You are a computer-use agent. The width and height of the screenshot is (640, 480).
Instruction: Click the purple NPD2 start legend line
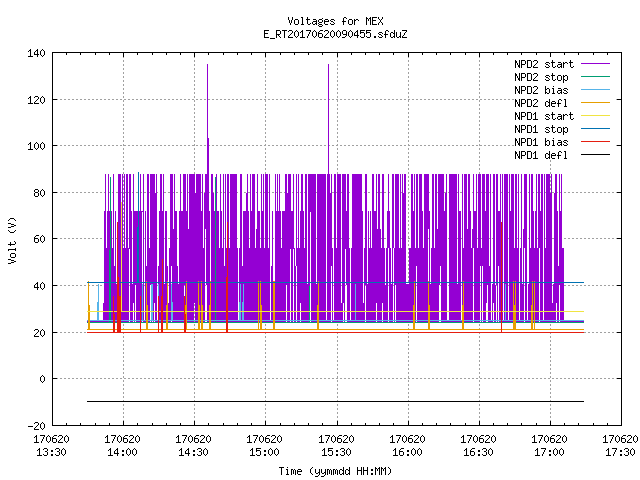pos(595,64)
